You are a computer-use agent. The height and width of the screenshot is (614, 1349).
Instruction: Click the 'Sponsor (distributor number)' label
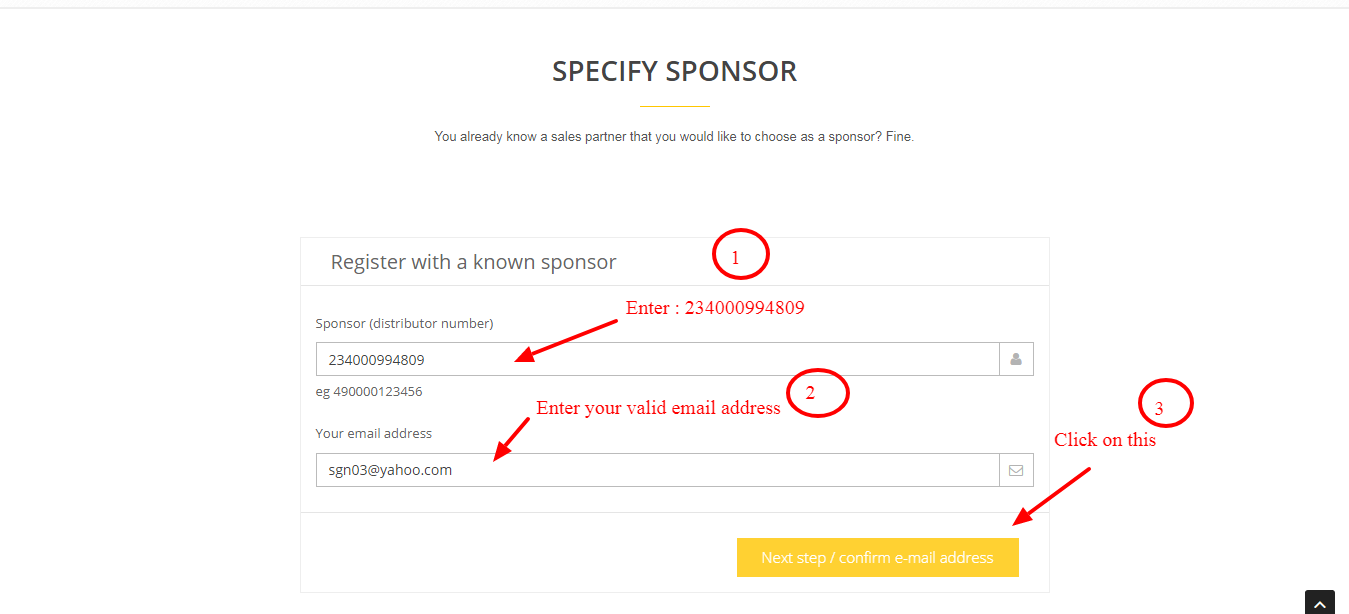click(x=404, y=323)
